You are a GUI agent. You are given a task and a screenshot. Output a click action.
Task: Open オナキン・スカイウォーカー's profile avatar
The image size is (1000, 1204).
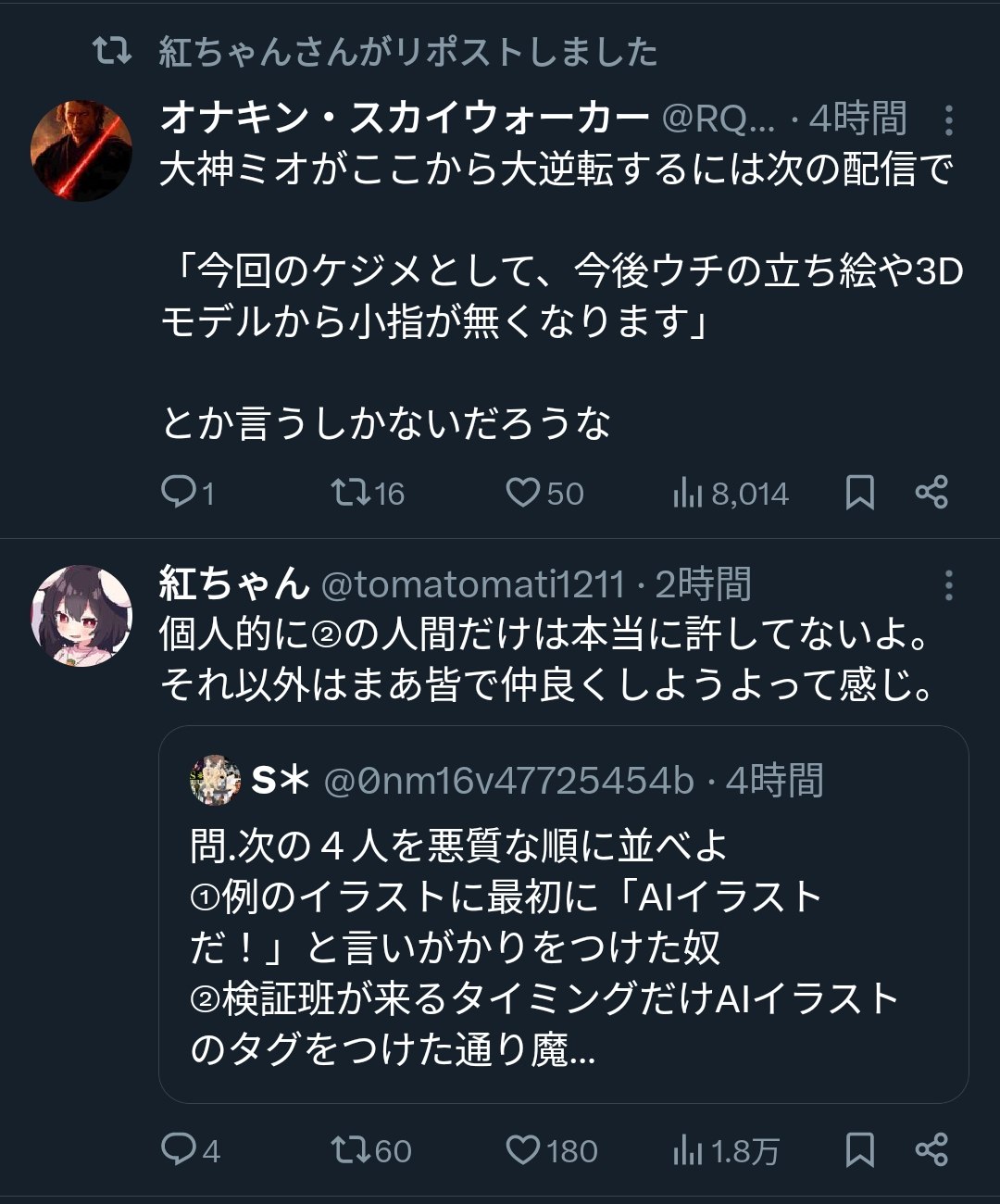[x=81, y=151]
